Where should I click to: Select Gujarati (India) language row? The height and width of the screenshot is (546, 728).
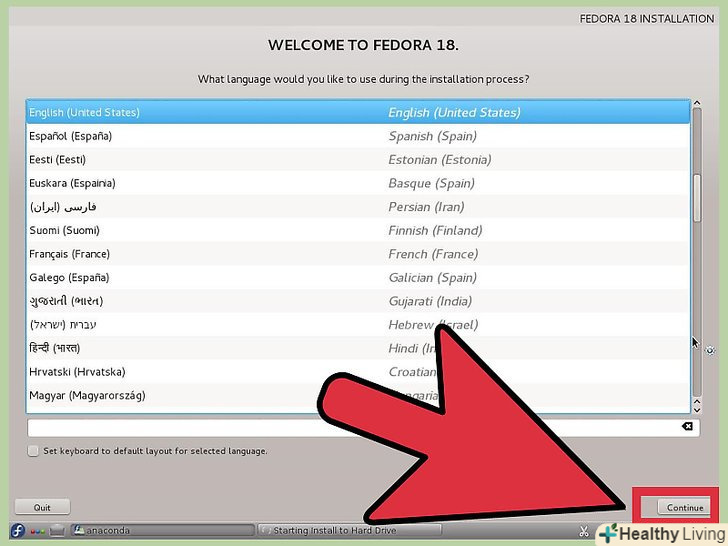click(x=358, y=301)
